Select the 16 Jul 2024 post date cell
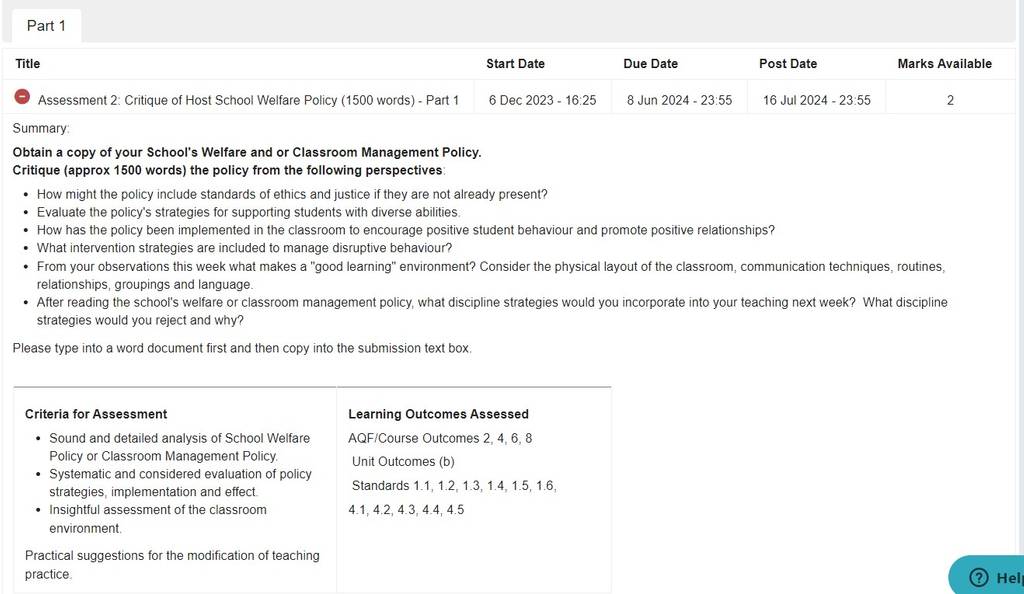 coord(816,101)
